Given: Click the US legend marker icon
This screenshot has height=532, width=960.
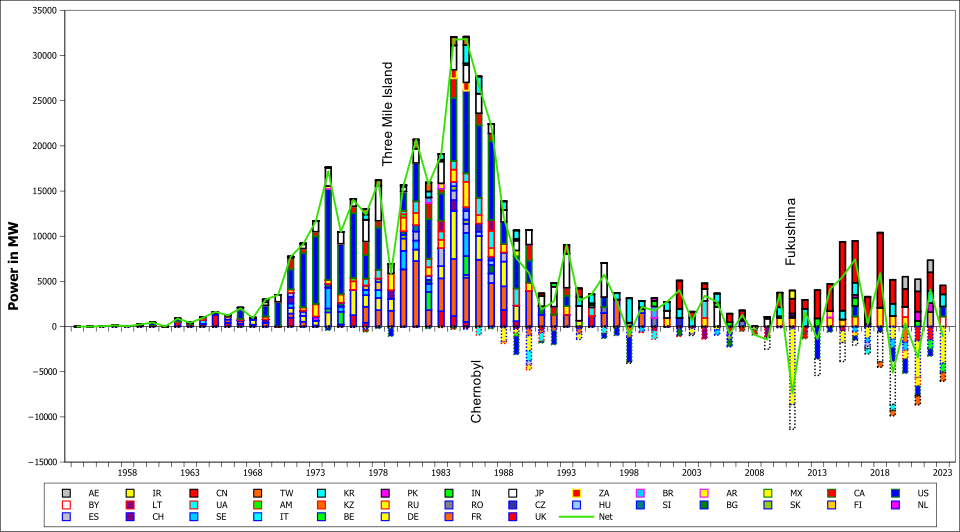Looking at the screenshot, I should tap(896, 493).
